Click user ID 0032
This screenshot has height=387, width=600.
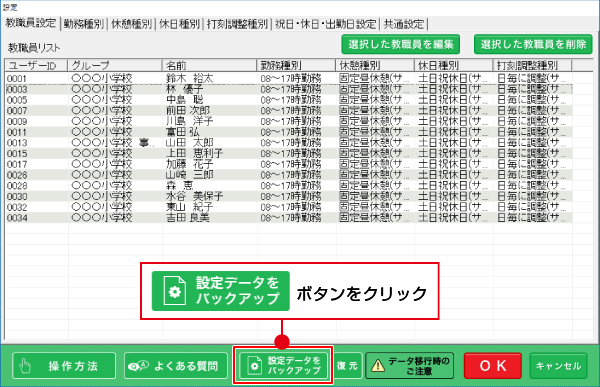pos(17,207)
